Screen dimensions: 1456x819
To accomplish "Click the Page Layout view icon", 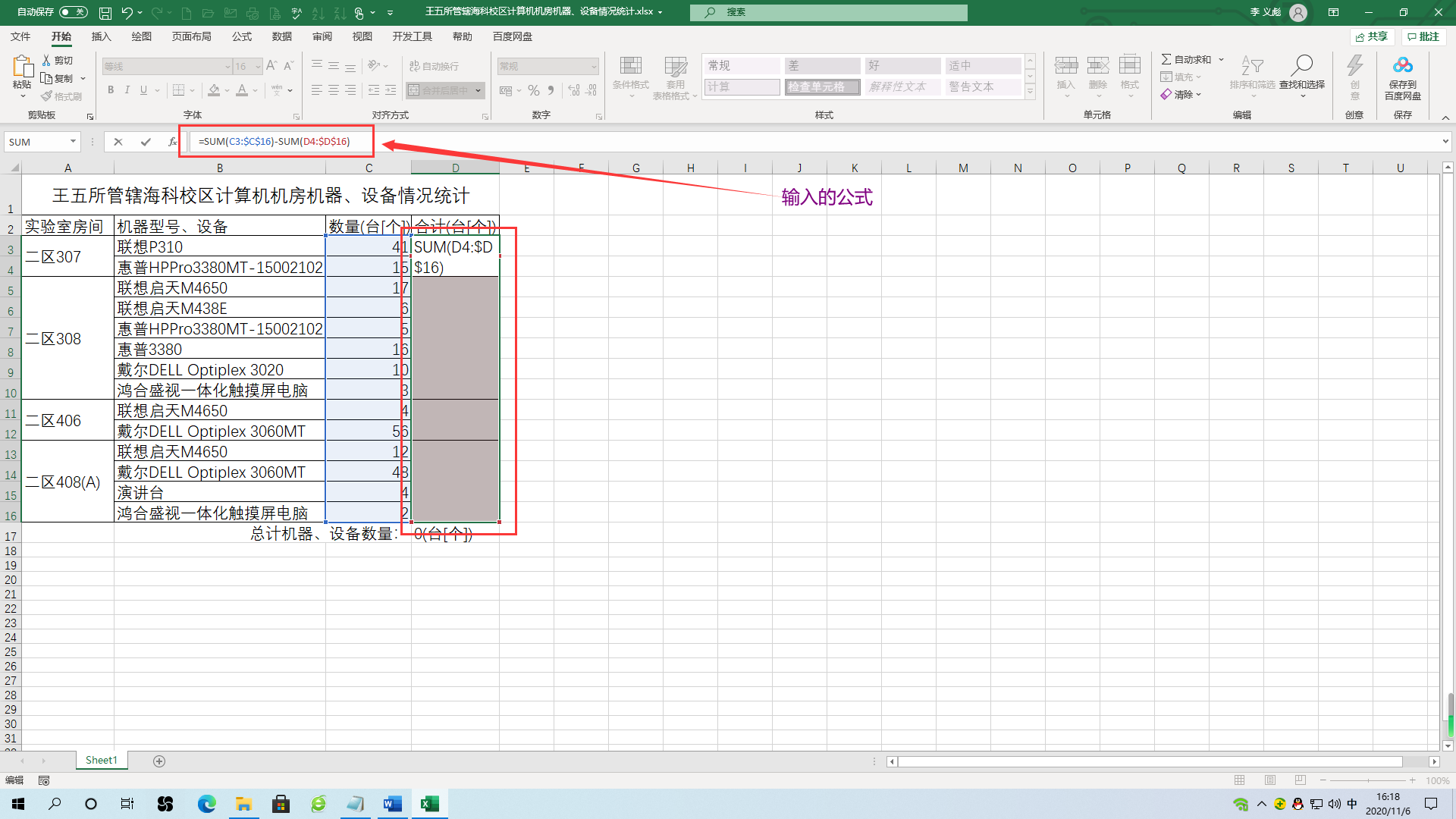I will click(x=1270, y=780).
